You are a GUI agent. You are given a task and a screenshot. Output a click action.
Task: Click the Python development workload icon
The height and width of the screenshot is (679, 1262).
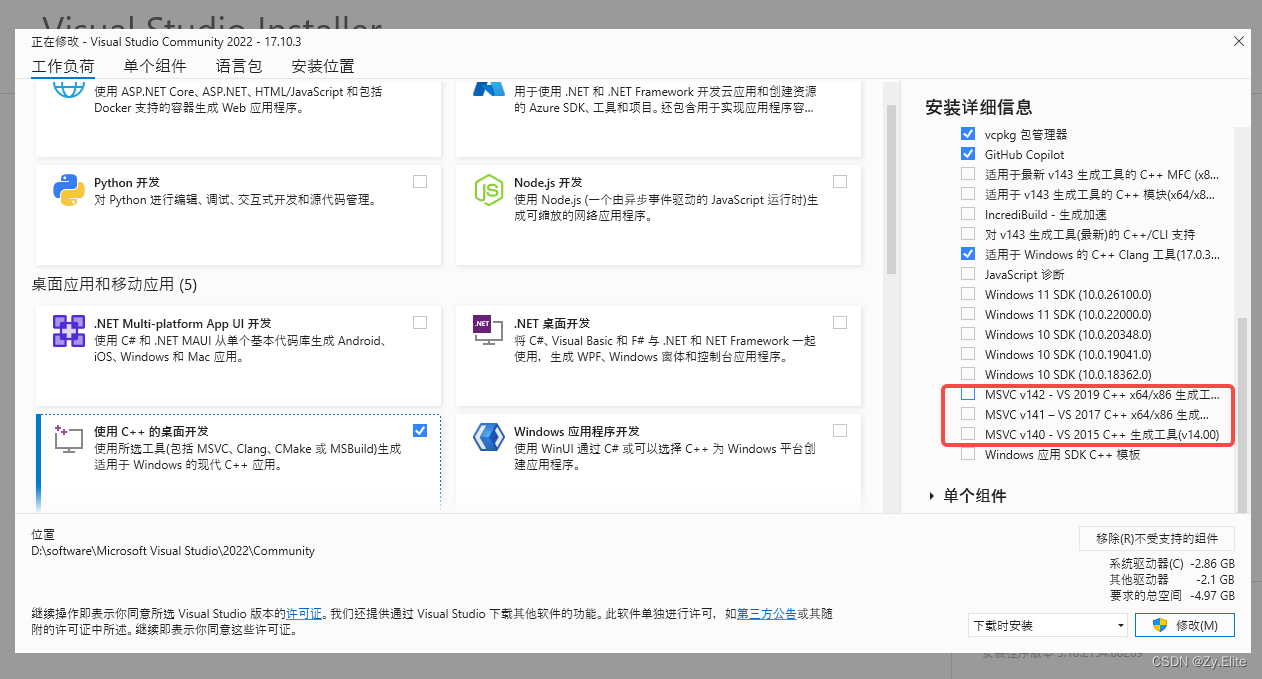(68, 189)
